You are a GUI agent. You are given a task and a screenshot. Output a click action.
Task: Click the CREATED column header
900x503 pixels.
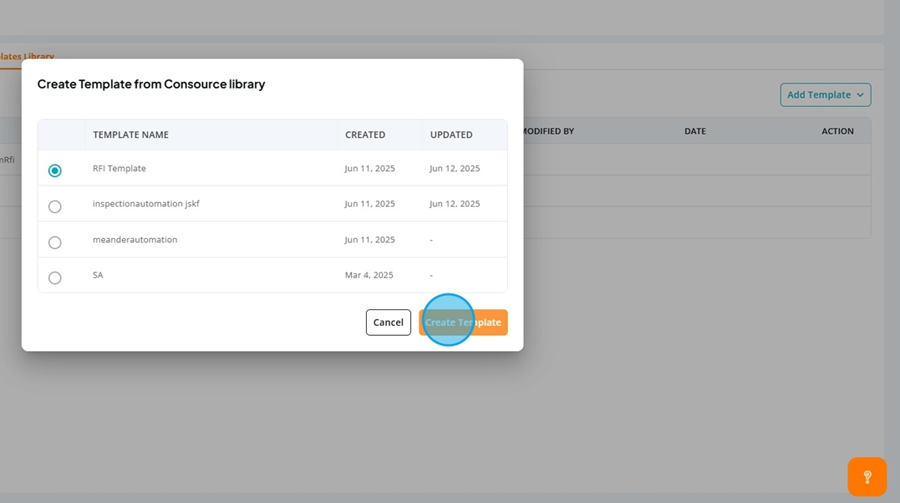(x=365, y=135)
